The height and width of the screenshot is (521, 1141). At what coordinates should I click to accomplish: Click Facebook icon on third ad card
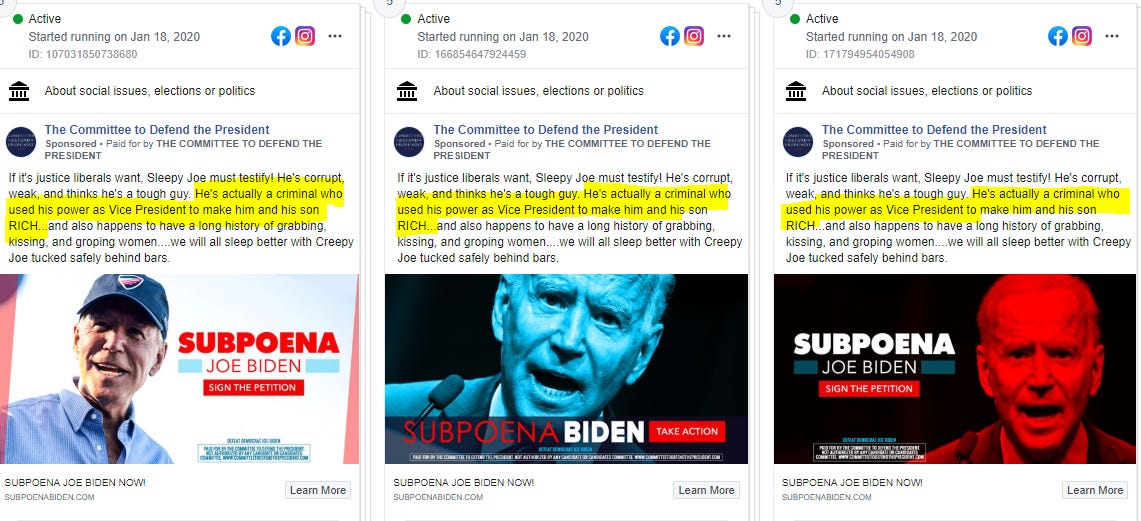pyautogui.click(x=1058, y=36)
